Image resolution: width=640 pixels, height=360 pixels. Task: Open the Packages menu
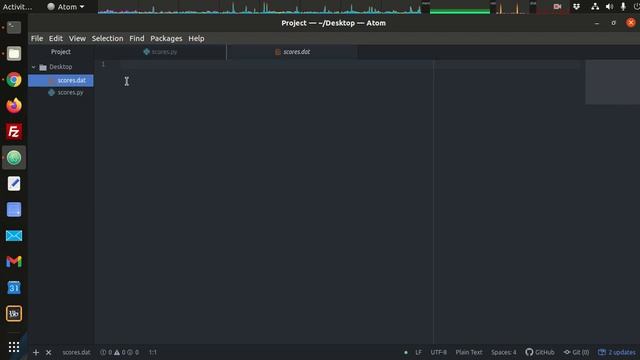166,38
